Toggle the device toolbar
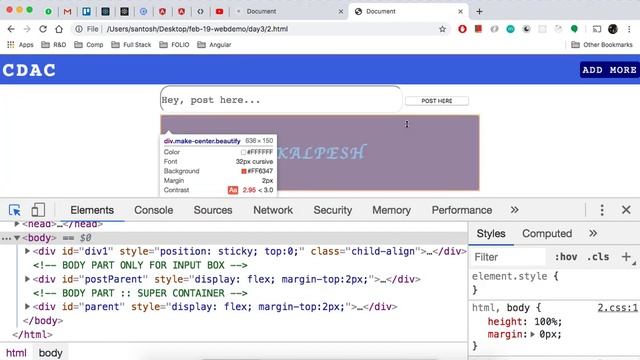 tap(38, 210)
